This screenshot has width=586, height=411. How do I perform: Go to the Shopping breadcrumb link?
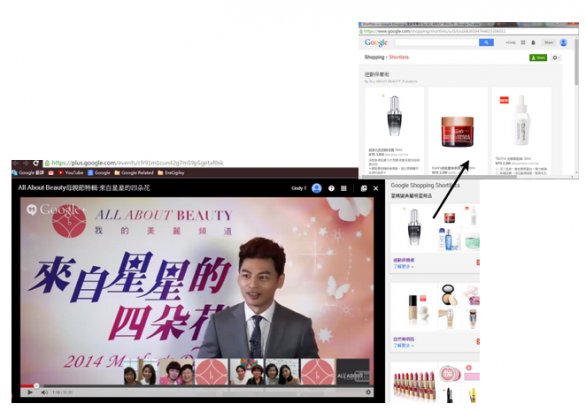(374, 57)
